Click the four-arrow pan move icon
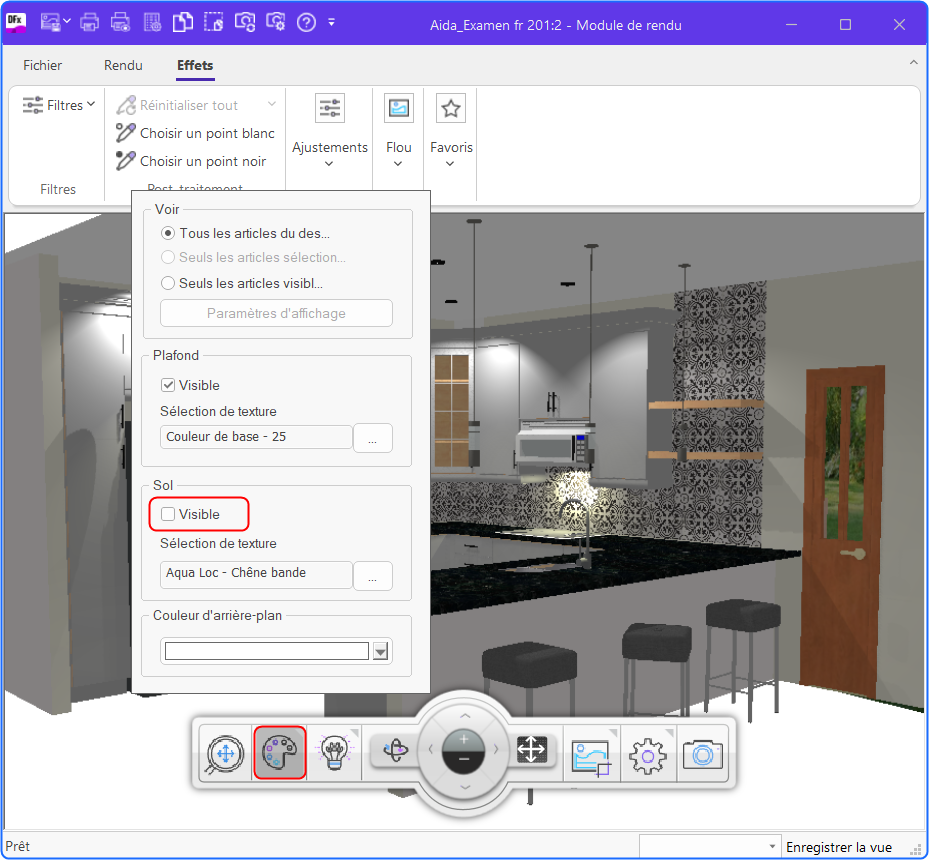 point(531,750)
